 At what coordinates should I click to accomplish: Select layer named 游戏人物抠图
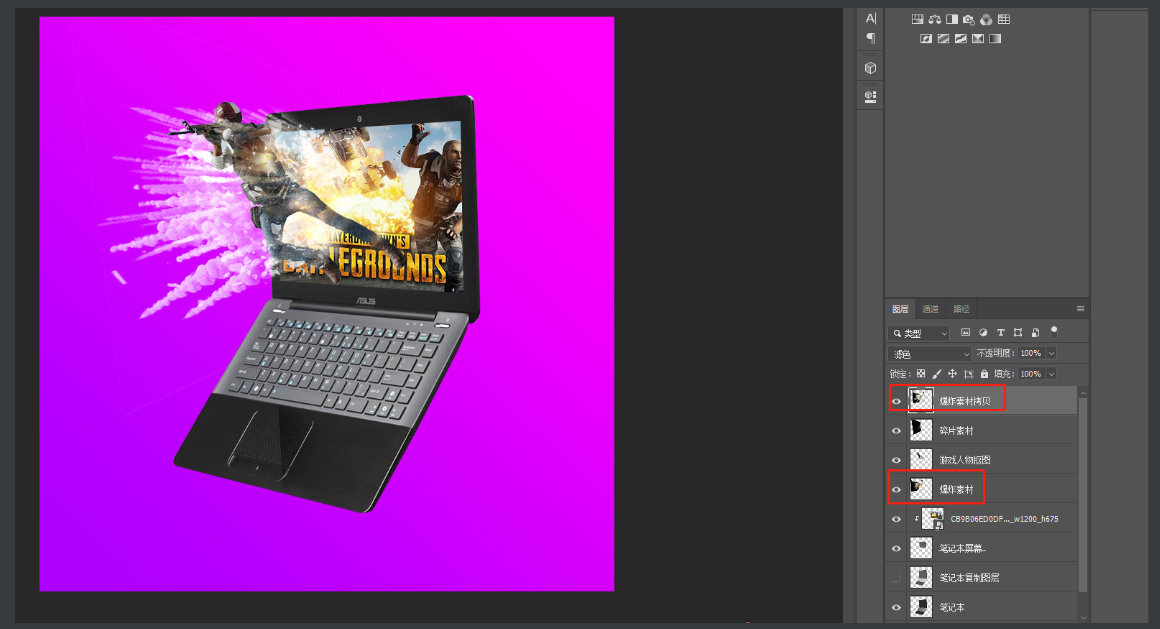(965, 460)
